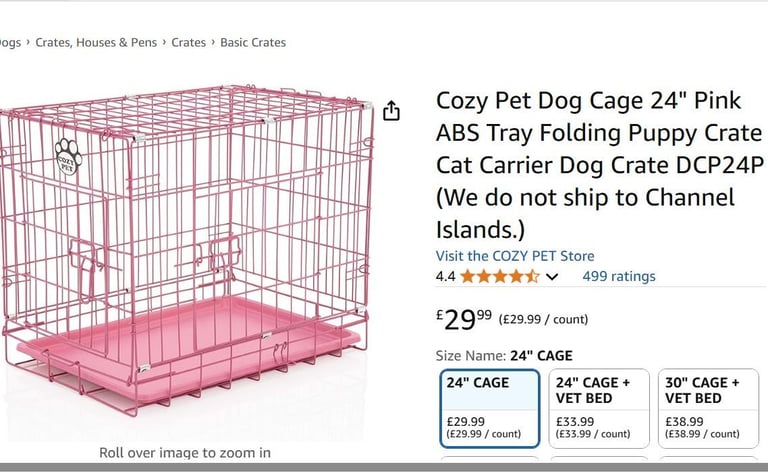Click the £29.99 main price
Screen dimensions: 768x473
coord(464,320)
